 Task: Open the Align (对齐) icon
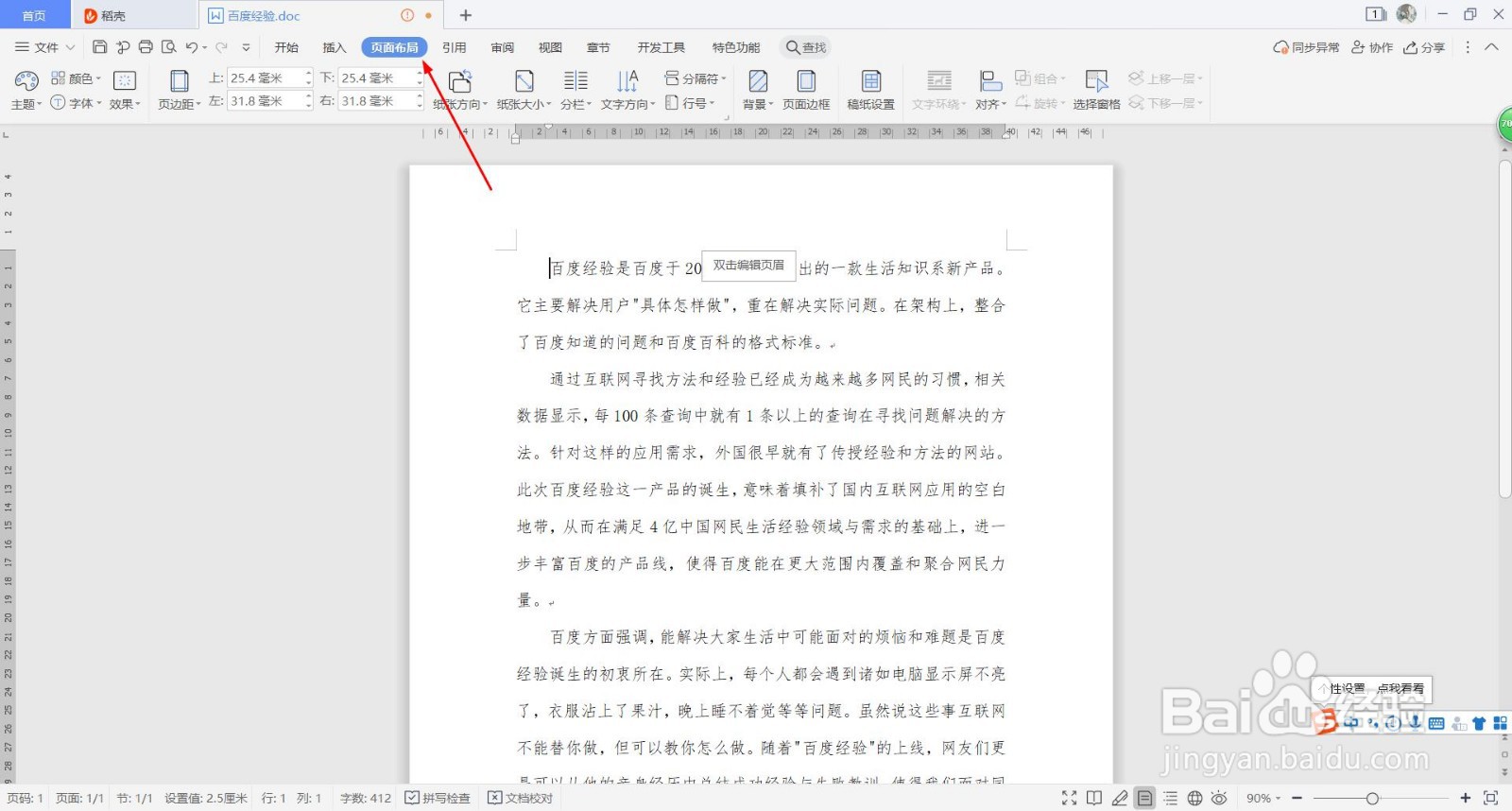pyautogui.click(x=990, y=81)
